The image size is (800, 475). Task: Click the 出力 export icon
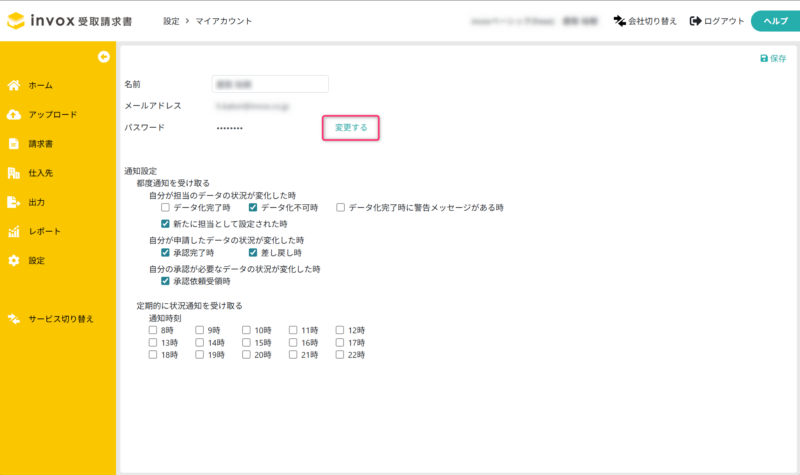coord(14,202)
